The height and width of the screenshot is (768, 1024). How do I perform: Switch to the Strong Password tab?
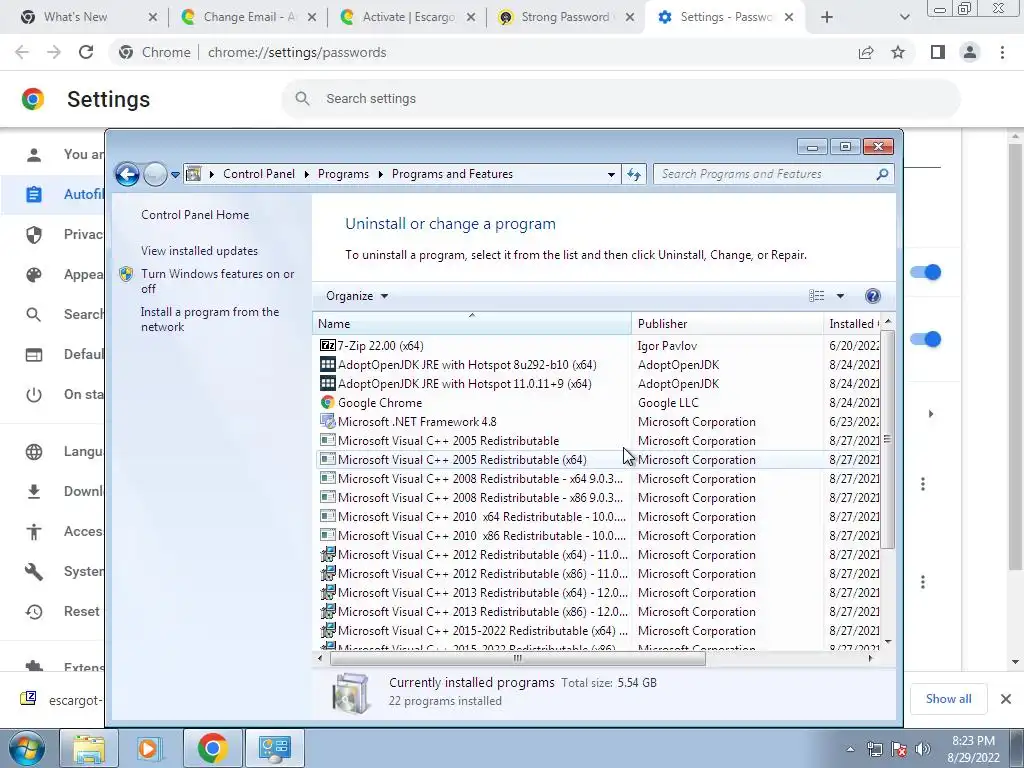tap(566, 17)
